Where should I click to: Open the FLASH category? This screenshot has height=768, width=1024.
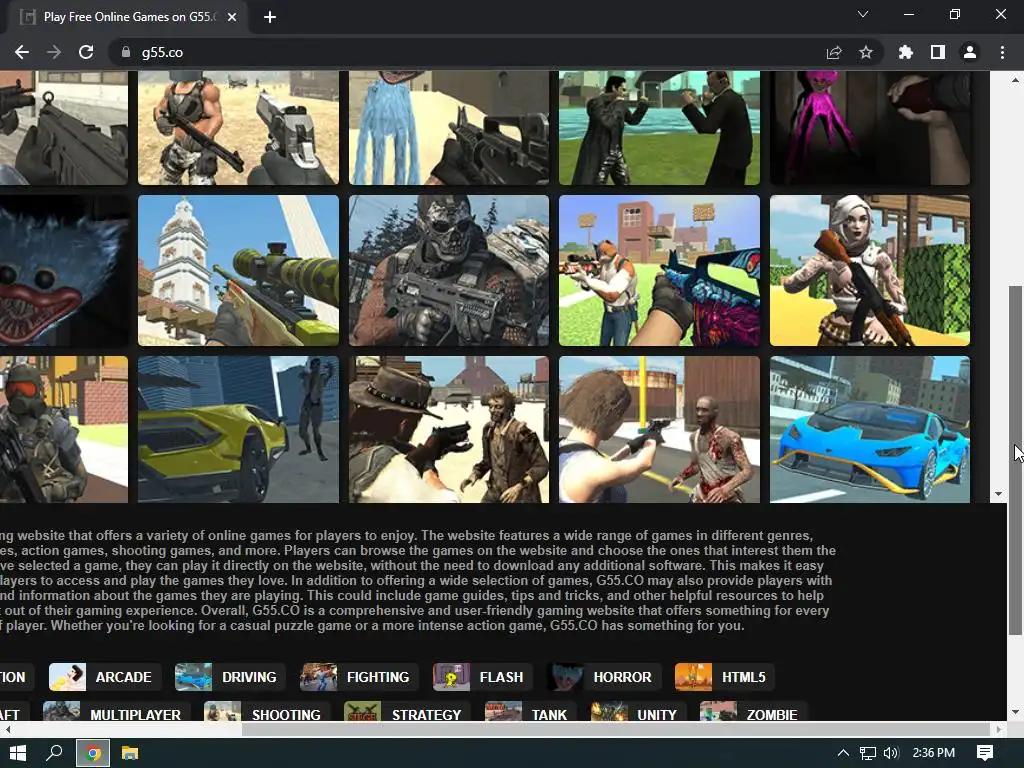(x=483, y=677)
